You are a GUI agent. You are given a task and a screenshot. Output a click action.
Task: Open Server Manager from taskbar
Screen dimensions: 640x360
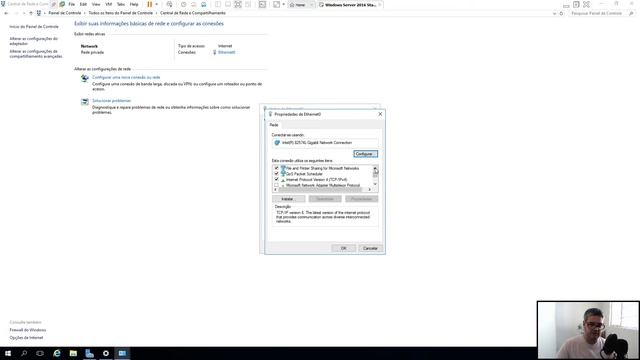pos(89,353)
